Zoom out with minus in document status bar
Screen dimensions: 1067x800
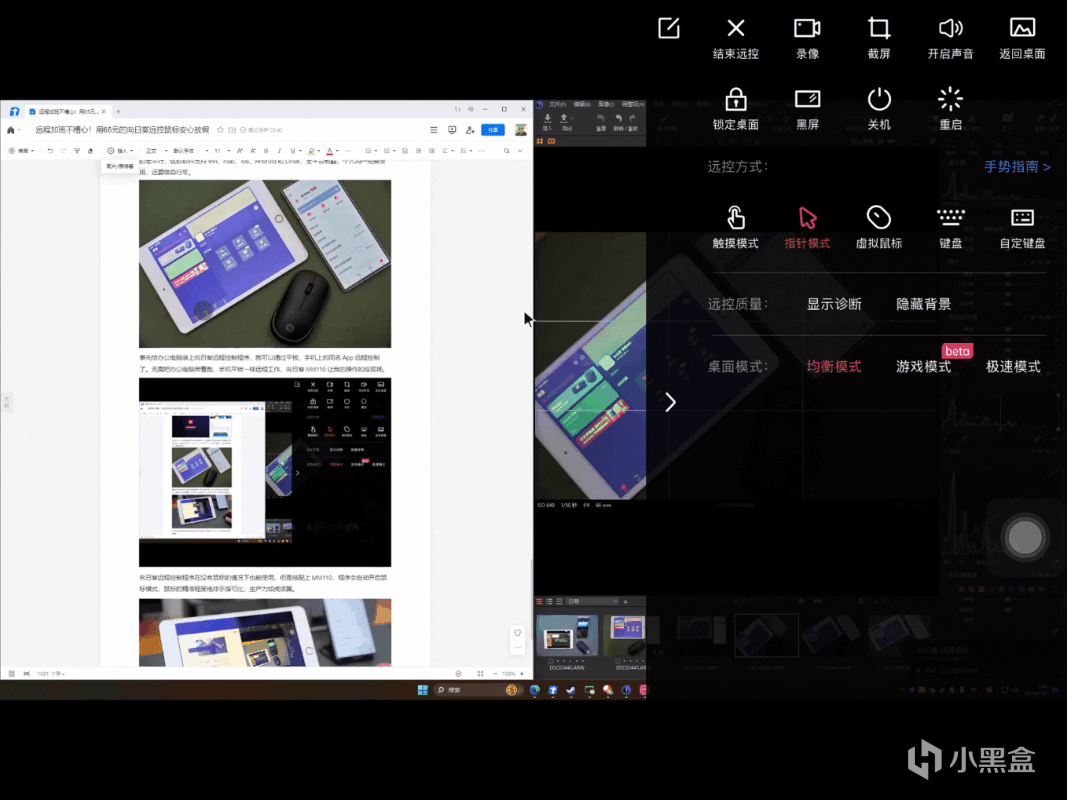point(495,673)
